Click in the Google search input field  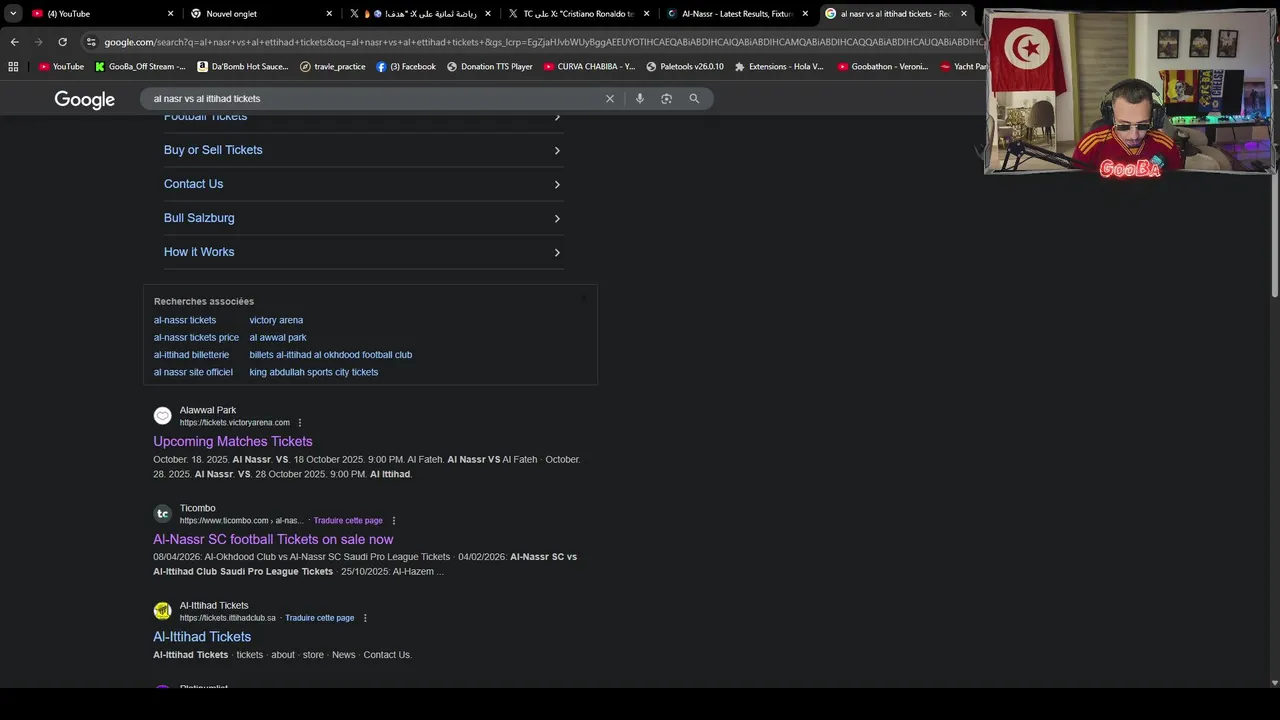[x=370, y=98]
